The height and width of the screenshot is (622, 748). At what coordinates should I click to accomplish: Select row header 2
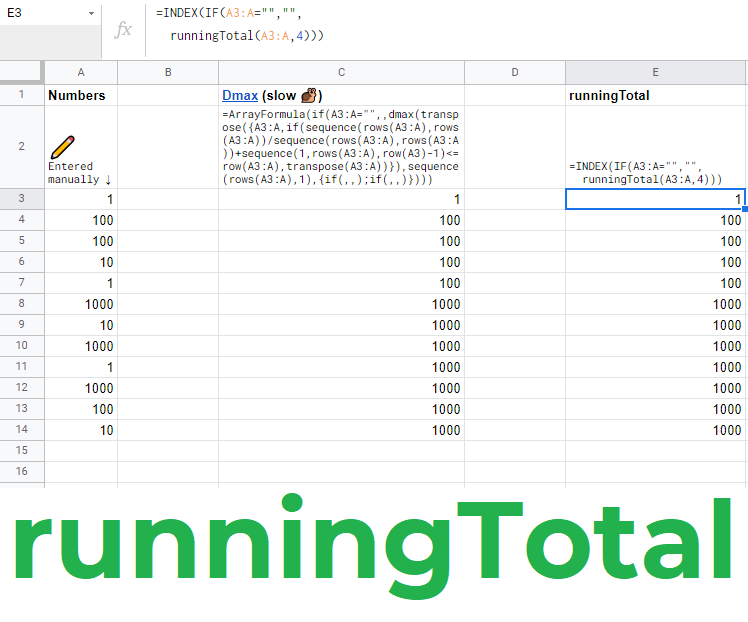(21, 146)
